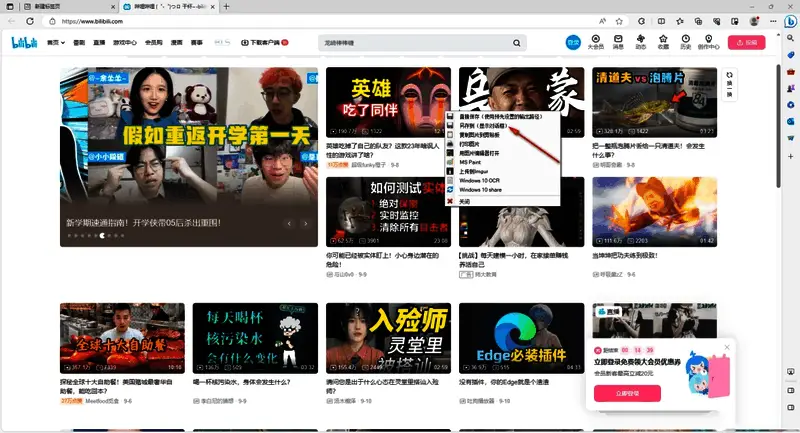Click the read aloud icon in address bar
Viewport: 800px width, 433px height.
[x=603, y=21]
